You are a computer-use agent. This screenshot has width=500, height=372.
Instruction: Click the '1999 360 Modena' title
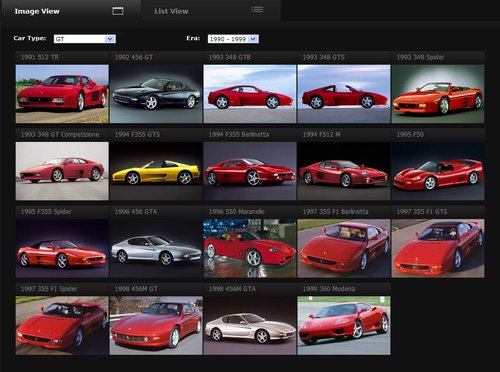pyautogui.click(x=329, y=289)
